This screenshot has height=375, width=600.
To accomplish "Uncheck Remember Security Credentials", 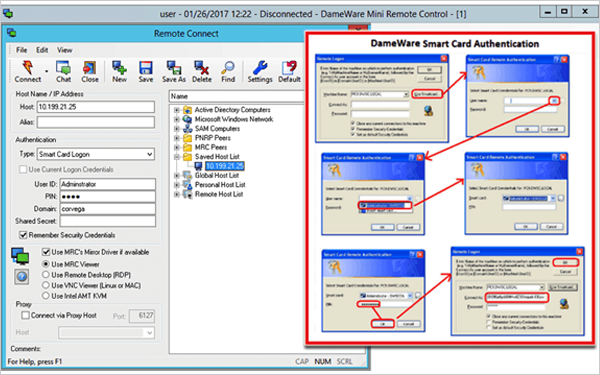I will (23, 235).
